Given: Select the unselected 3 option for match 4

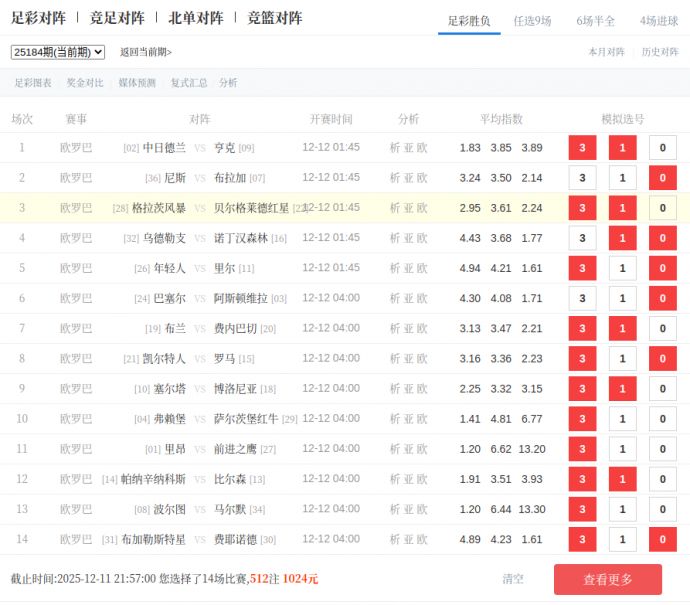Looking at the screenshot, I should tap(582, 238).
